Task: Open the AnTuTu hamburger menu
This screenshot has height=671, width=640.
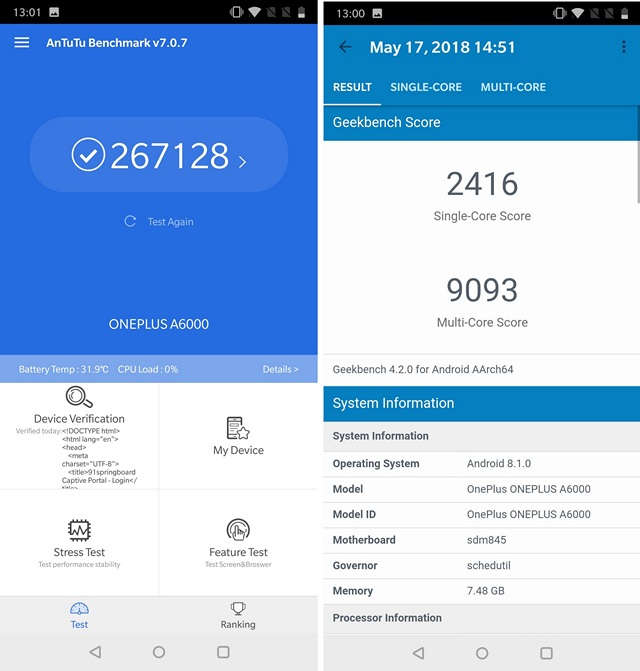Action: 22,42
